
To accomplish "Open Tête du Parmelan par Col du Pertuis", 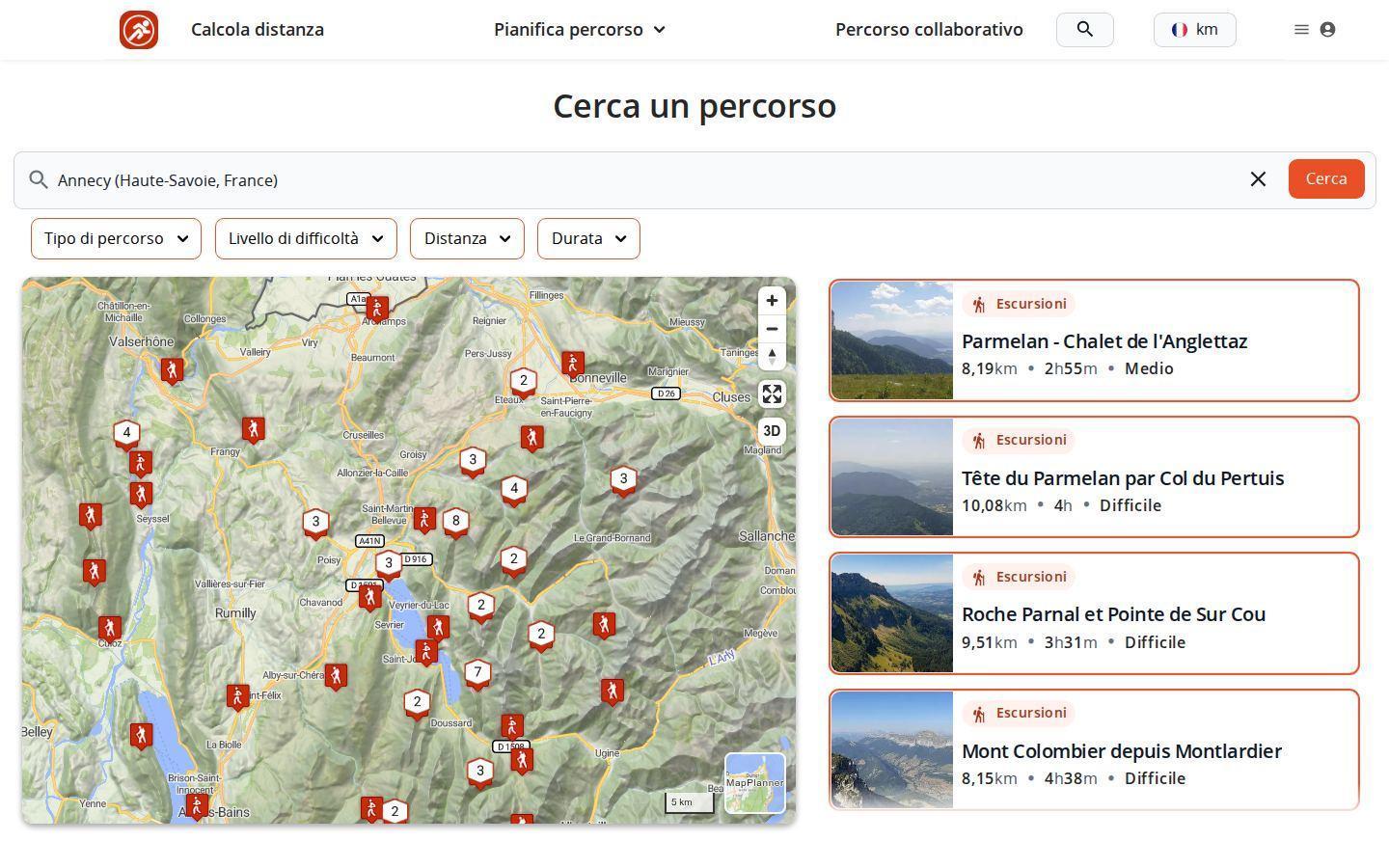I will (1094, 477).
